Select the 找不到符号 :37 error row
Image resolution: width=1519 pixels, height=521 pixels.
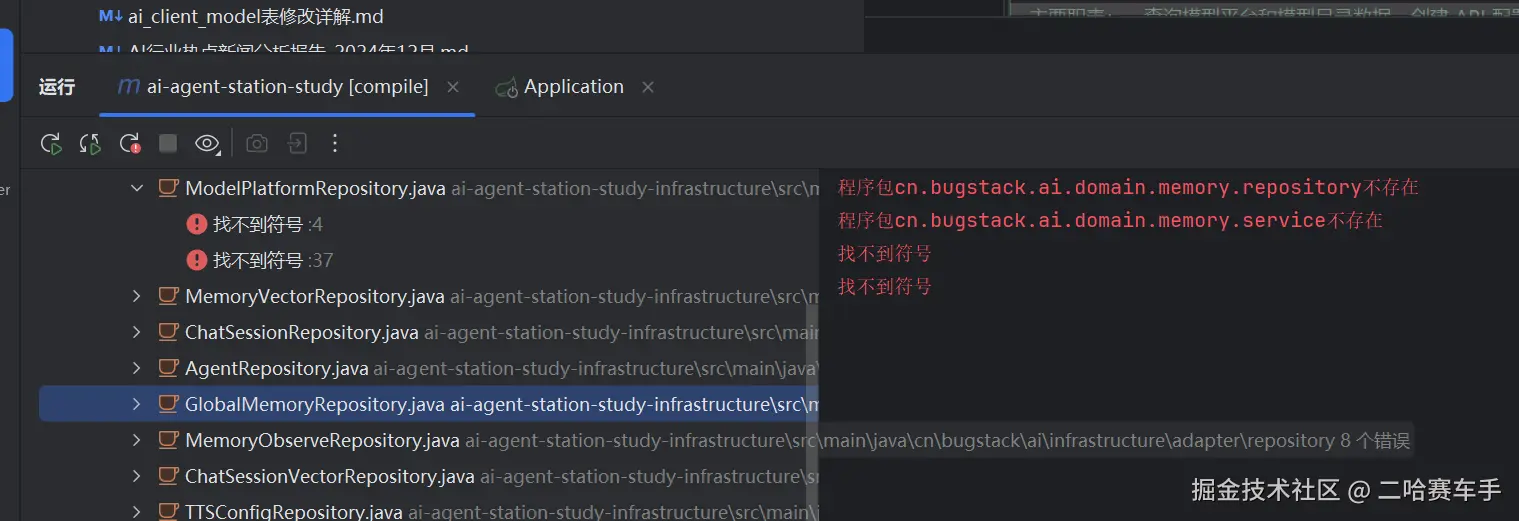tap(428, 260)
